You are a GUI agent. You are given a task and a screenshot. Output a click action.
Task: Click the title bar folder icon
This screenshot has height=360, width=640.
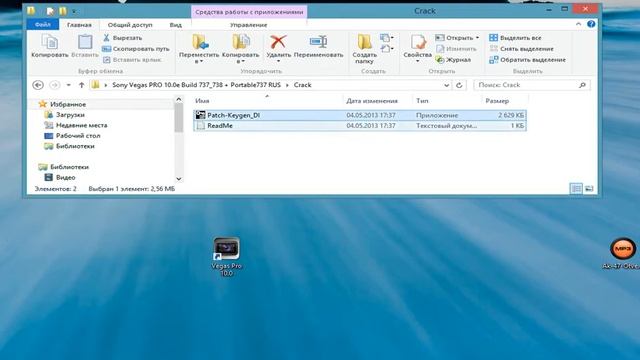pos(31,11)
